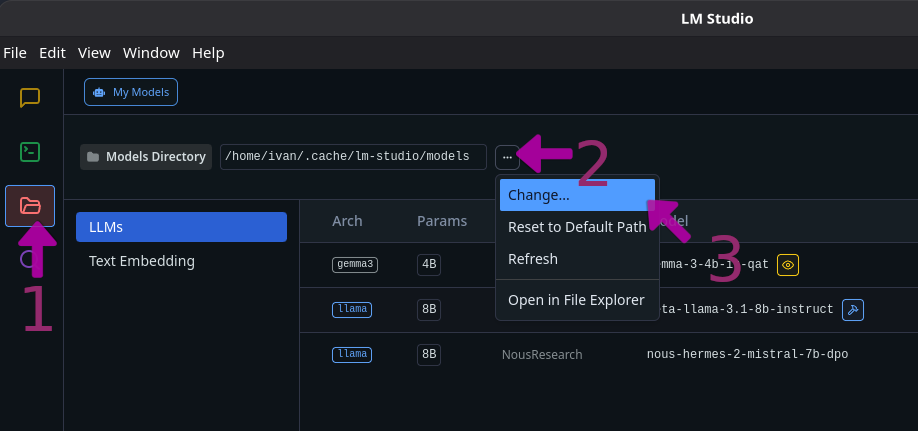This screenshot has height=431, width=918.
Task: Click the Params column header
Action: tap(442, 221)
